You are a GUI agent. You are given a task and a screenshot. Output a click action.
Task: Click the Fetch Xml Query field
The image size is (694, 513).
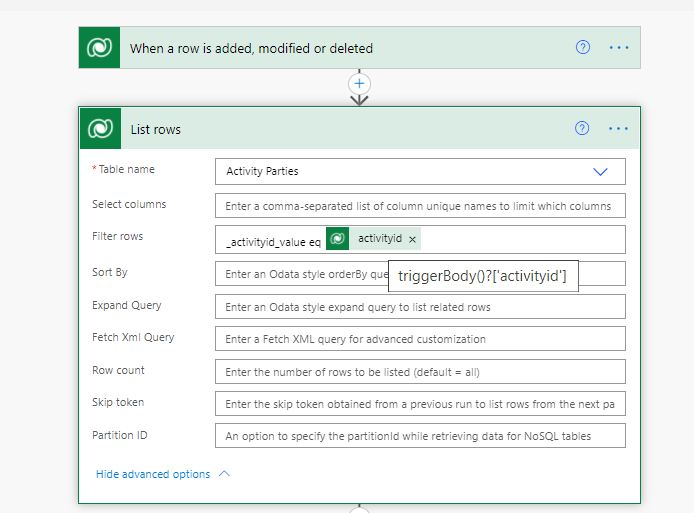420,339
